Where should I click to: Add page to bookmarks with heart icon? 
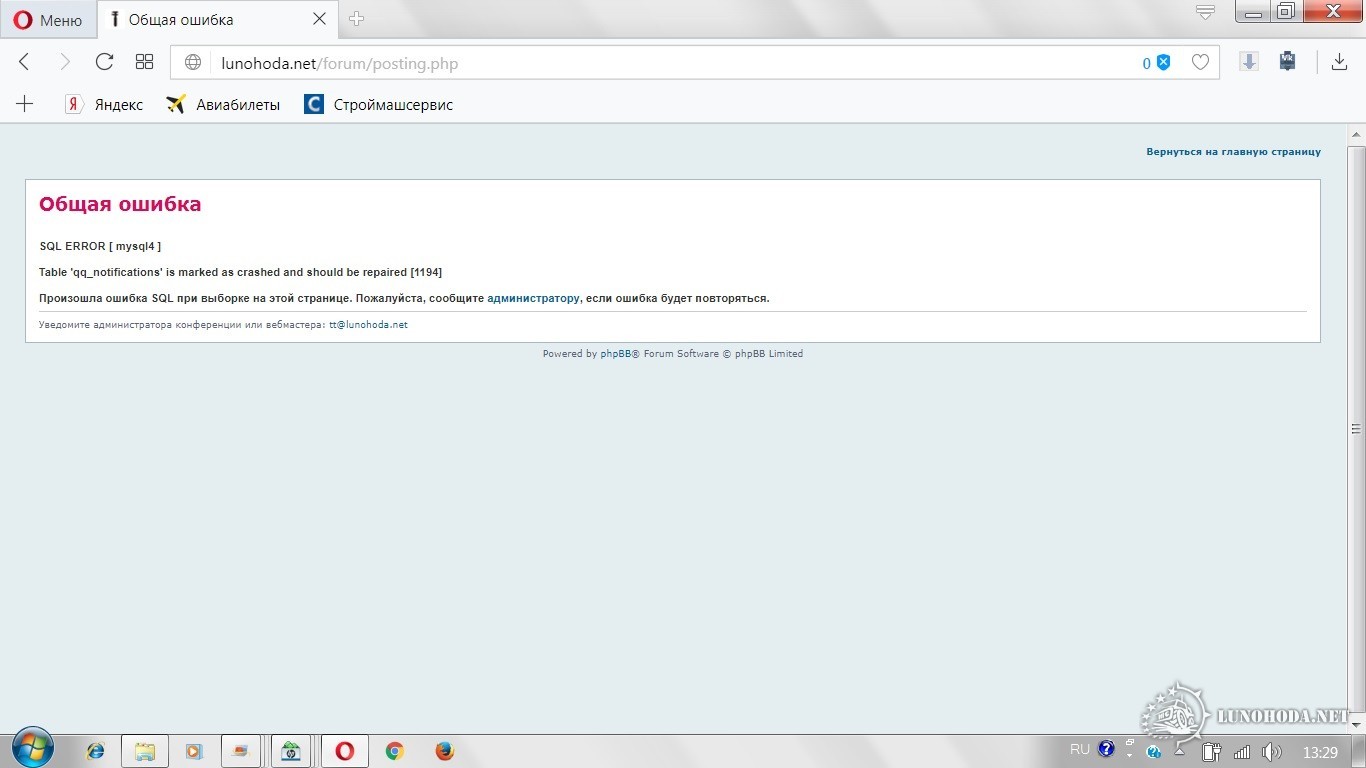pos(1200,62)
